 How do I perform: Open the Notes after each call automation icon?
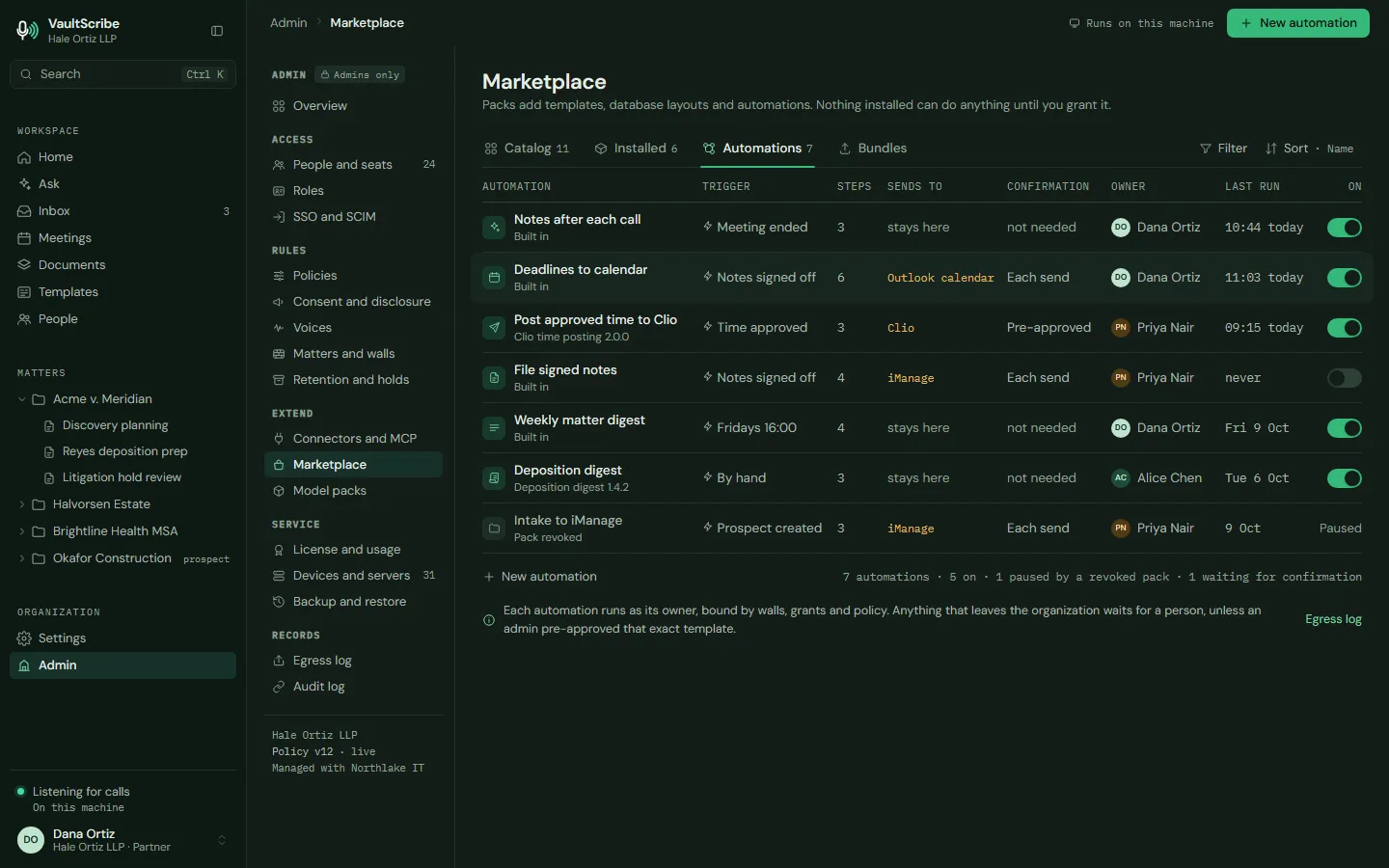click(x=494, y=228)
